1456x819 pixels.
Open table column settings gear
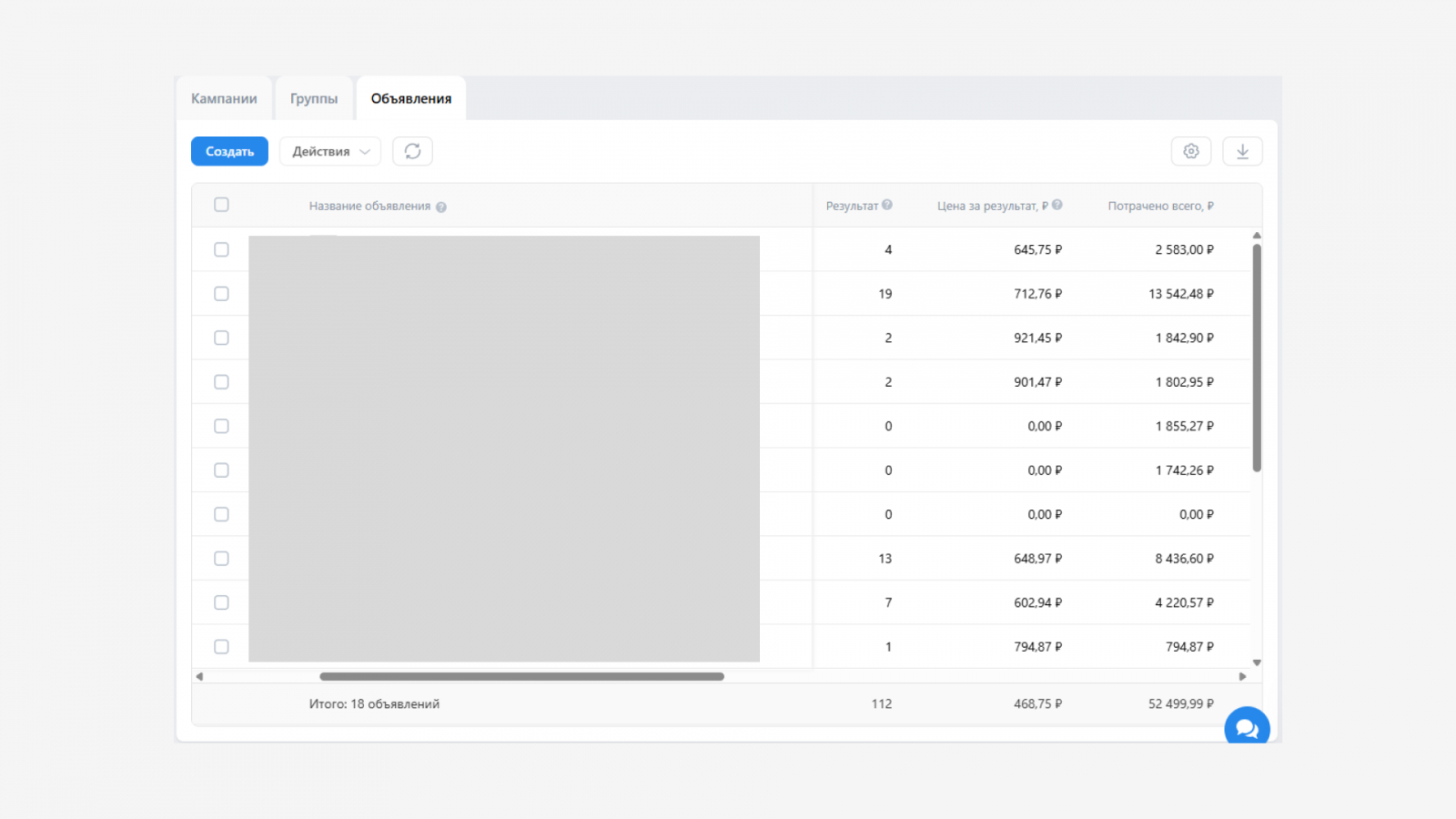[x=1191, y=151]
